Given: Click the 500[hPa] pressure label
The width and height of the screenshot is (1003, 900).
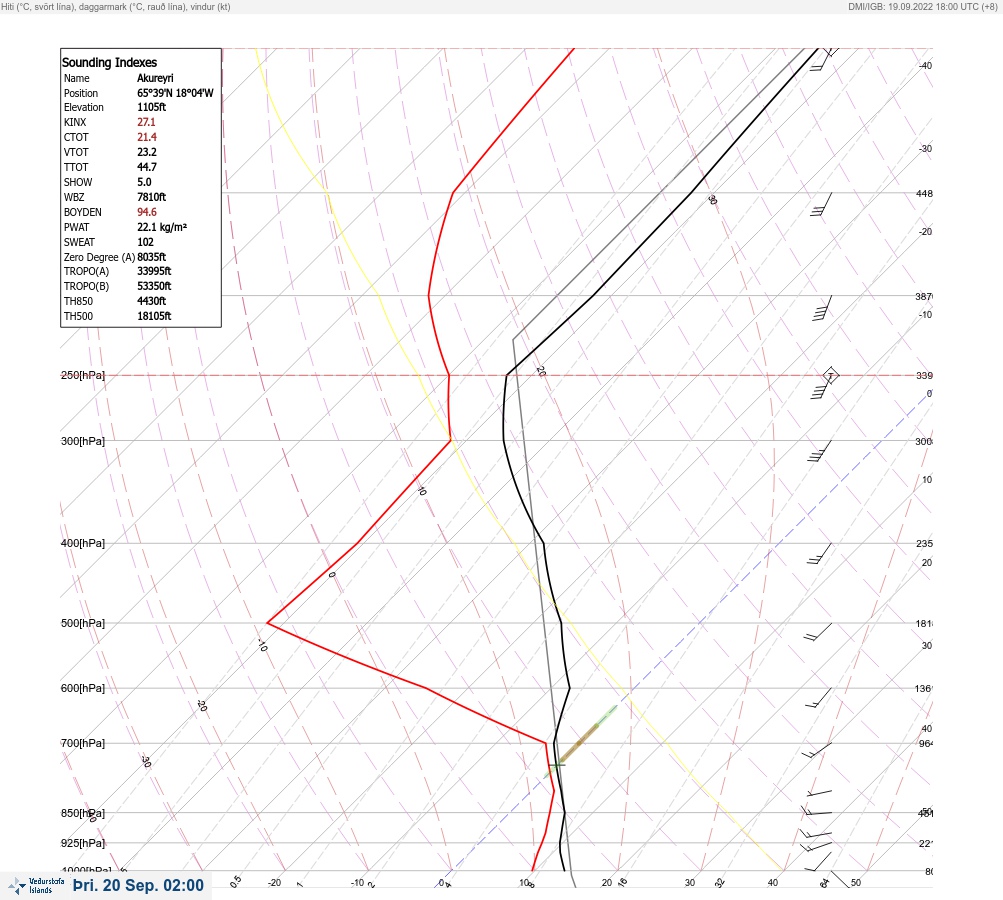Looking at the screenshot, I should point(83,623).
